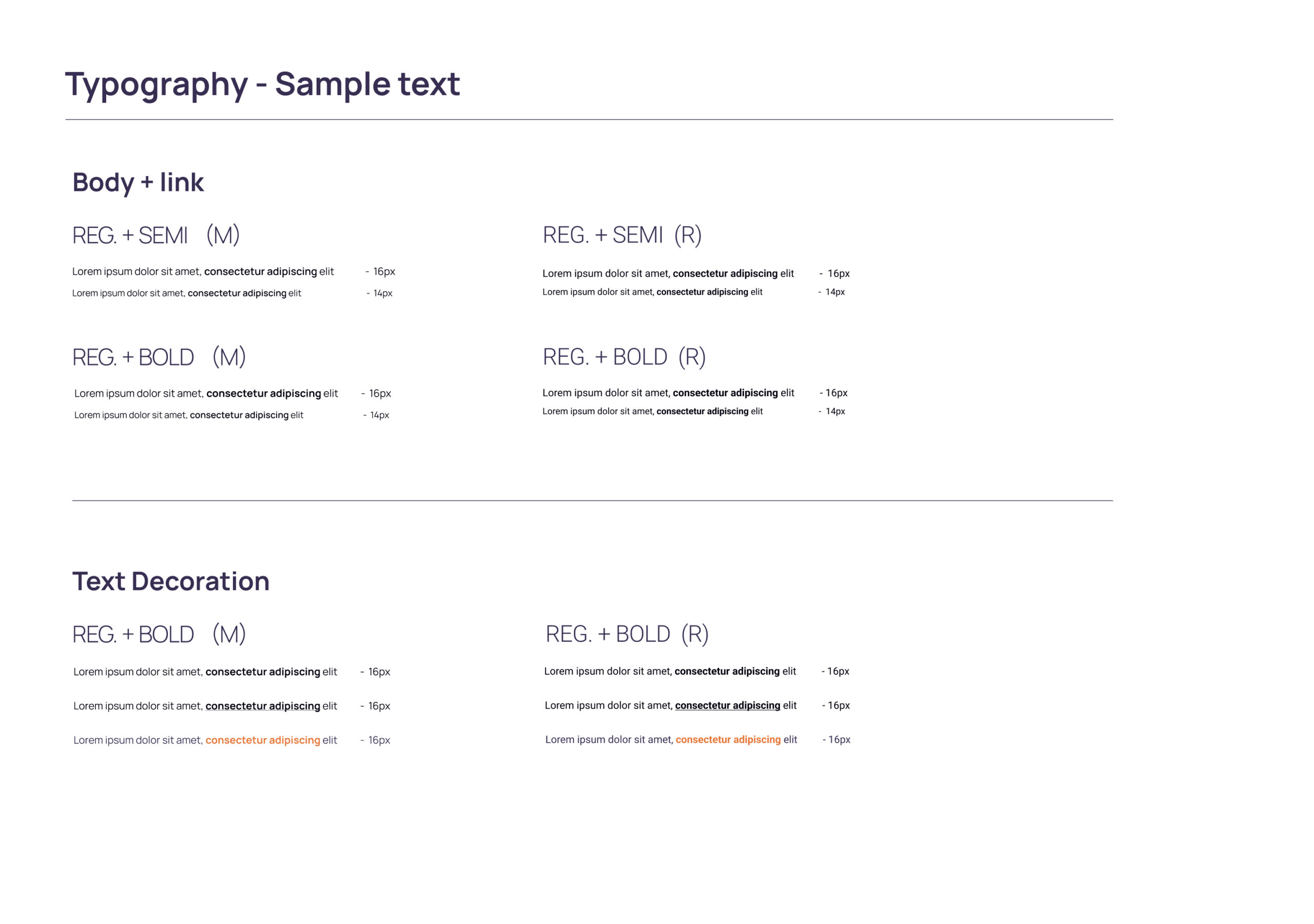Select the "Text Decoration" section heading
Image resolution: width=1314 pixels, height=924 pixels.
(x=170, y=581)
